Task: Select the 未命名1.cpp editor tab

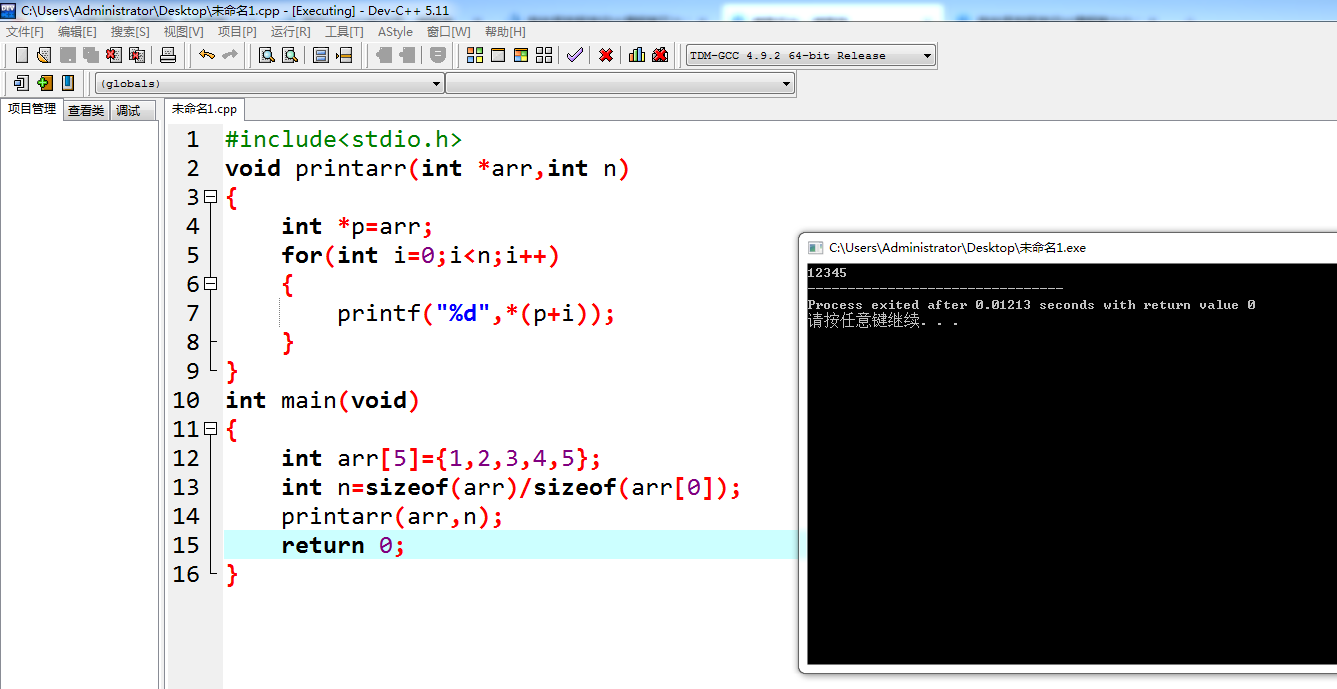Action: 204,109
